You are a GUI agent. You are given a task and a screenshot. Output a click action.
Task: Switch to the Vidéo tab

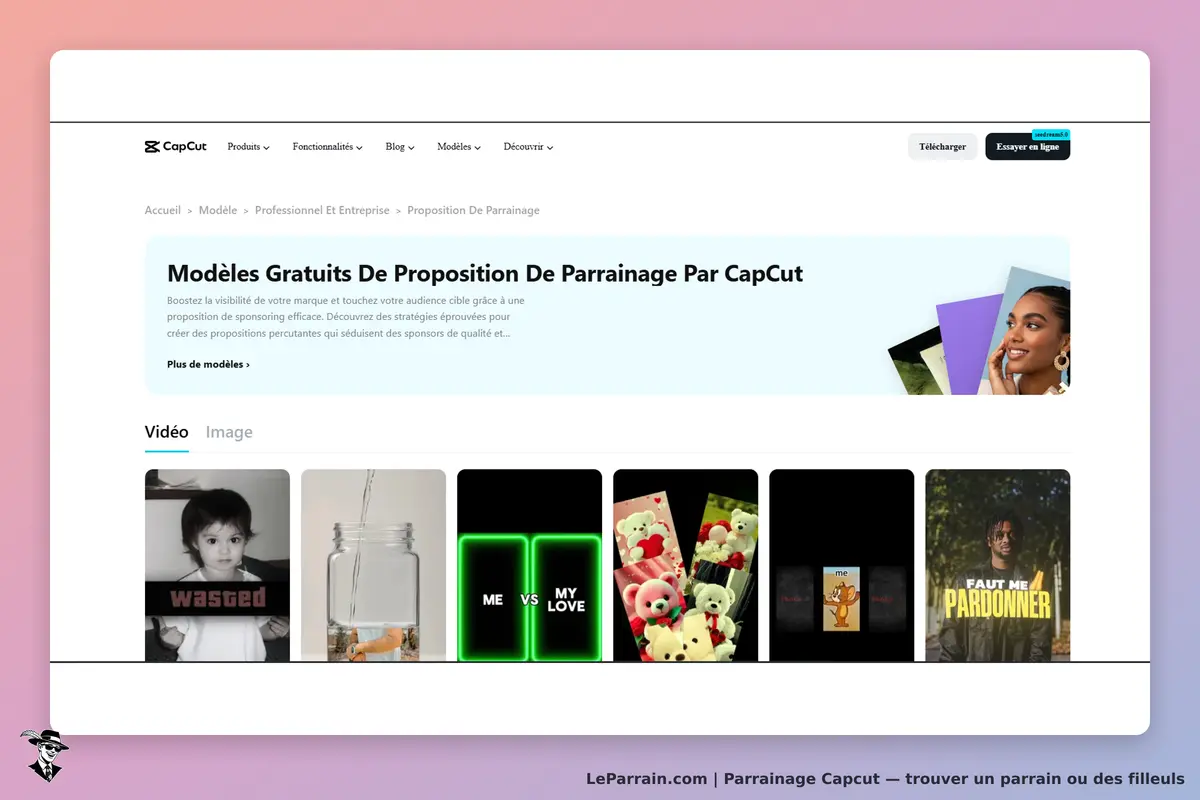click(x=167, y=433)
